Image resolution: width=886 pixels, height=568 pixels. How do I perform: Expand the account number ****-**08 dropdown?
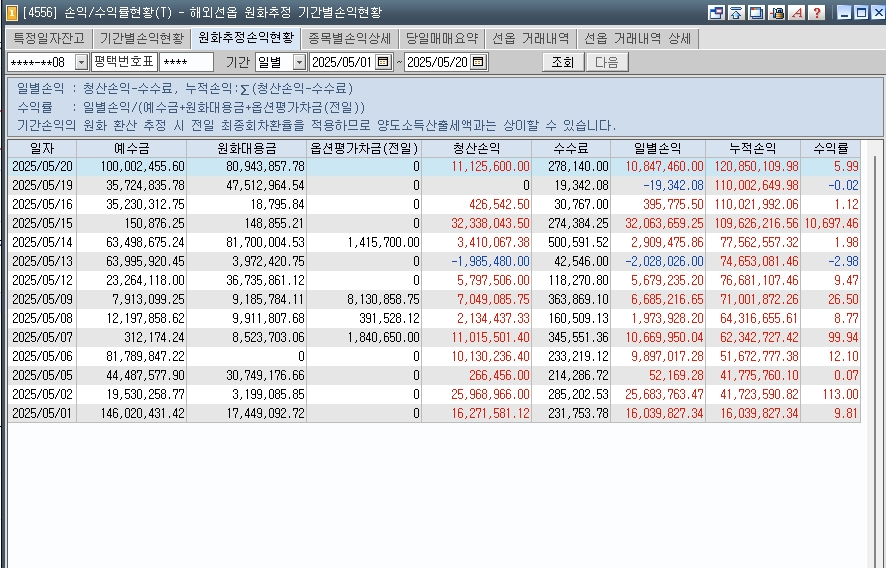[81, 62]
